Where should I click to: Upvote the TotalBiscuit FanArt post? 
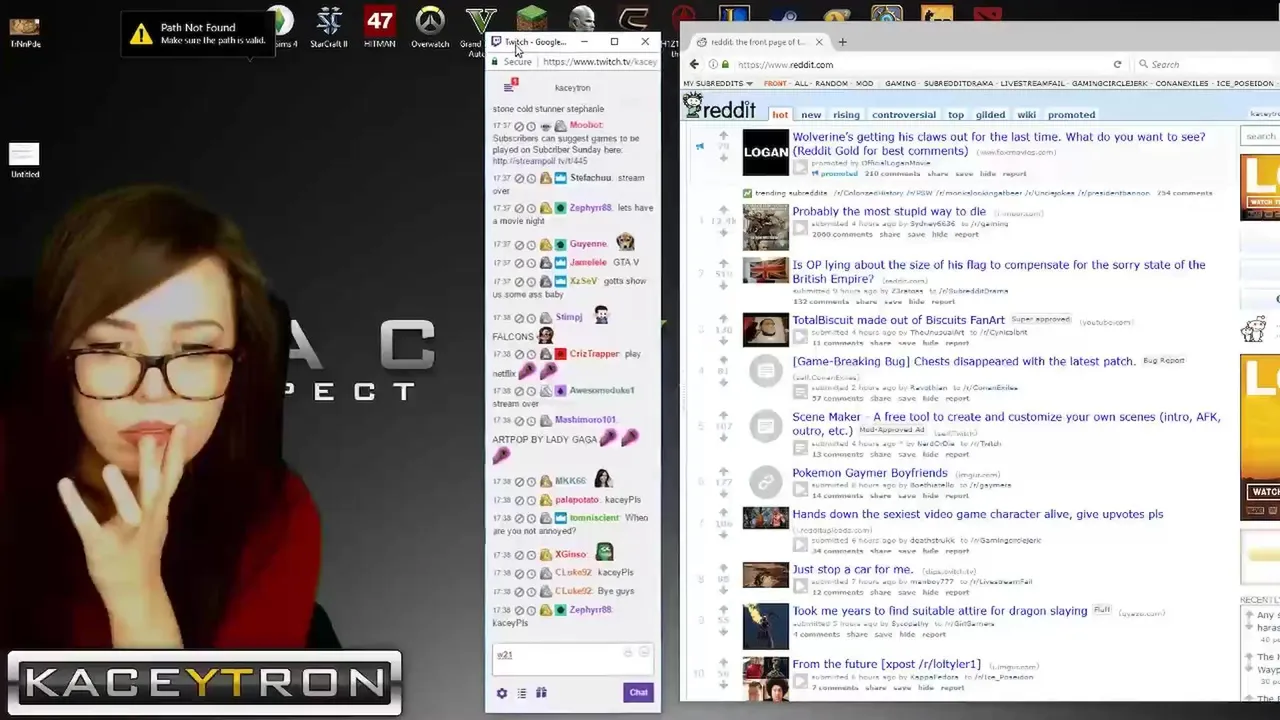pos(723,319)
